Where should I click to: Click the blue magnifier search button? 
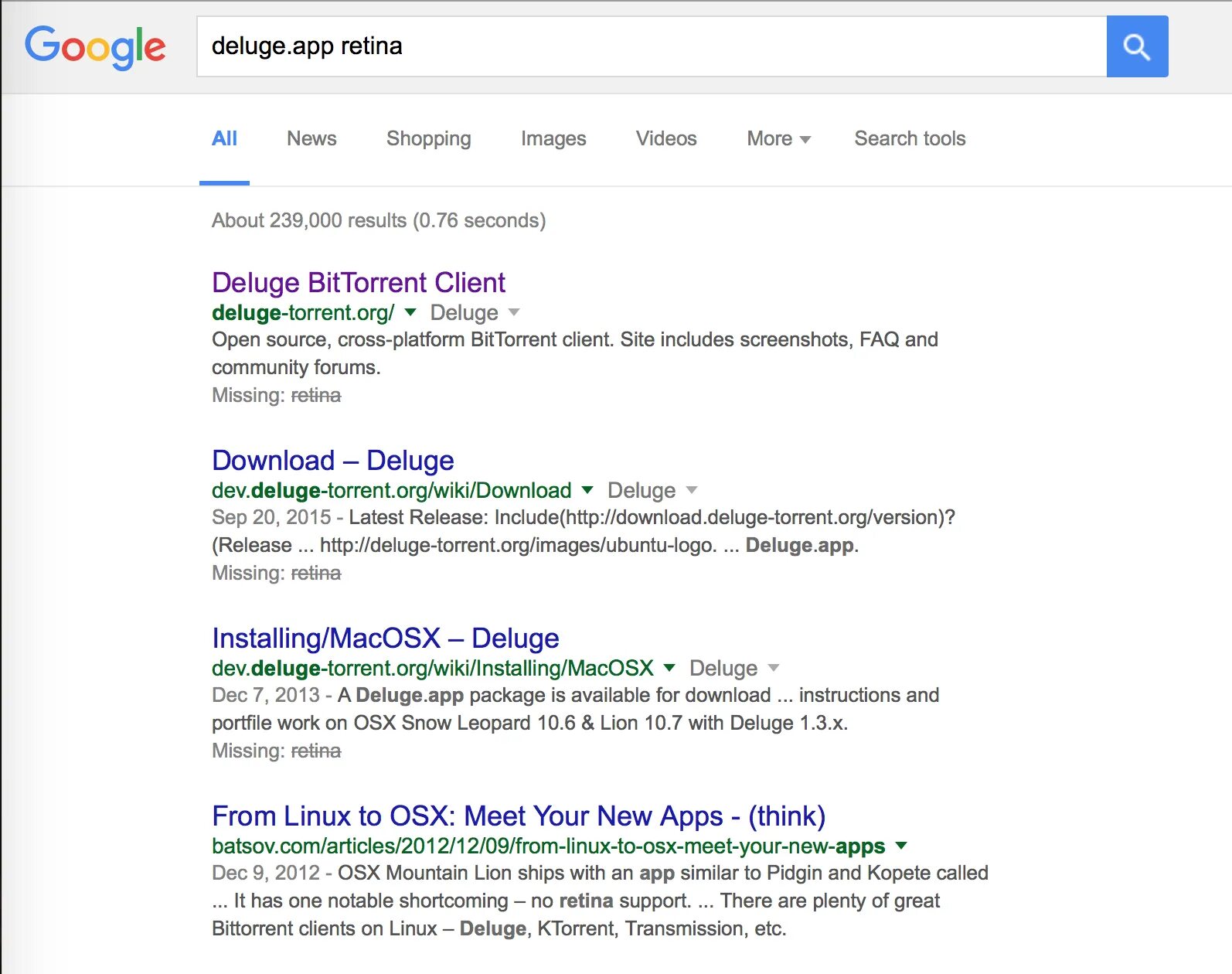click(1137, 46)
